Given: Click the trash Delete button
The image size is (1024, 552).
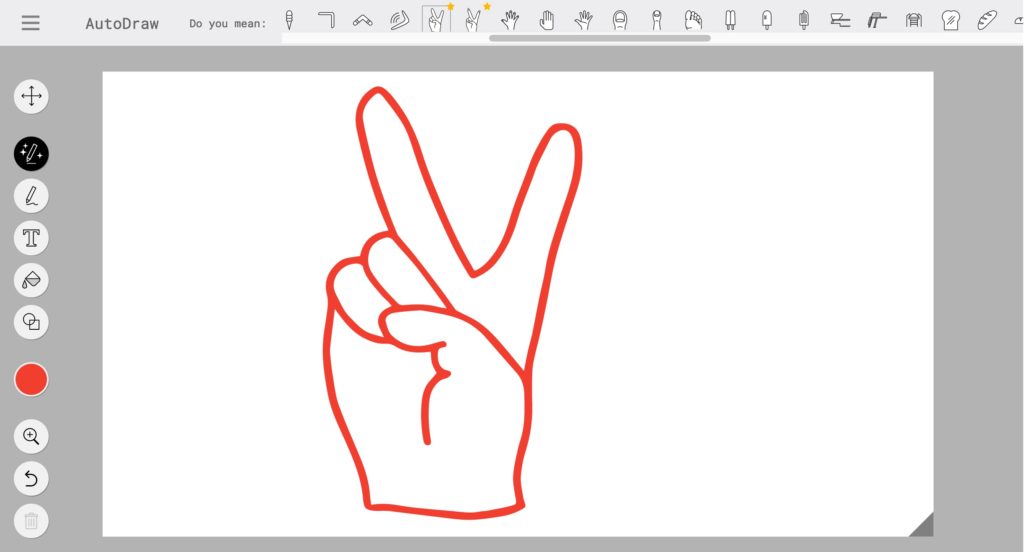Looking at the screenshot, I should (31, 521).
